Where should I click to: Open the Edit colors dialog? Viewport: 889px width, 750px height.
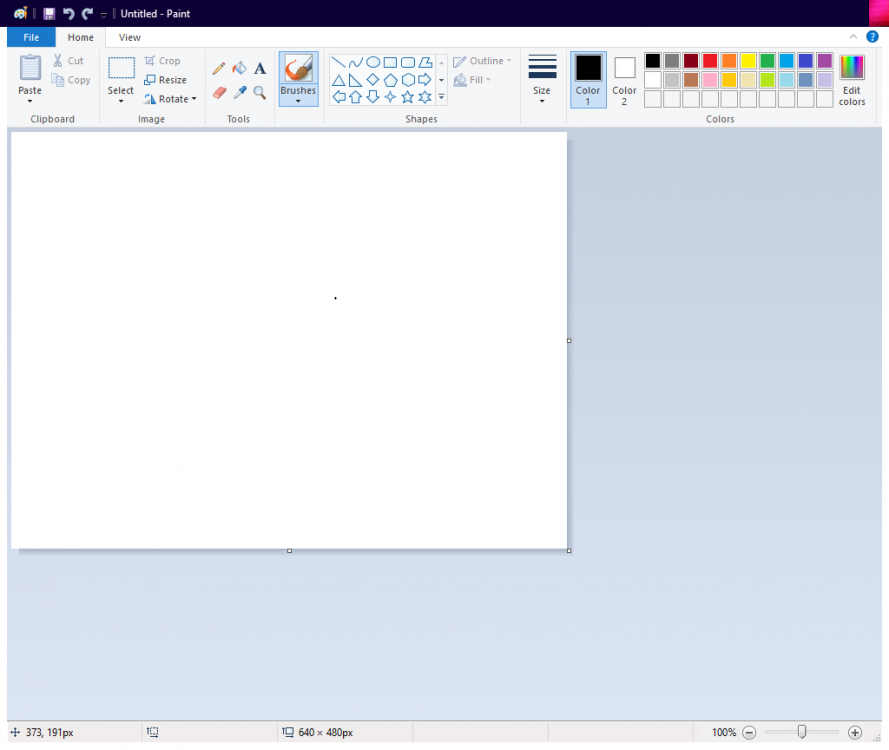click(x=852, y=80)
